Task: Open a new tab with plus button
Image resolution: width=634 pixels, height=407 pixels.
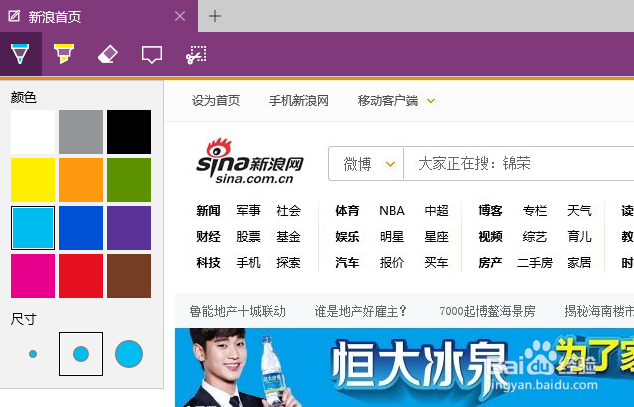Action: click(x=215, y=16)
